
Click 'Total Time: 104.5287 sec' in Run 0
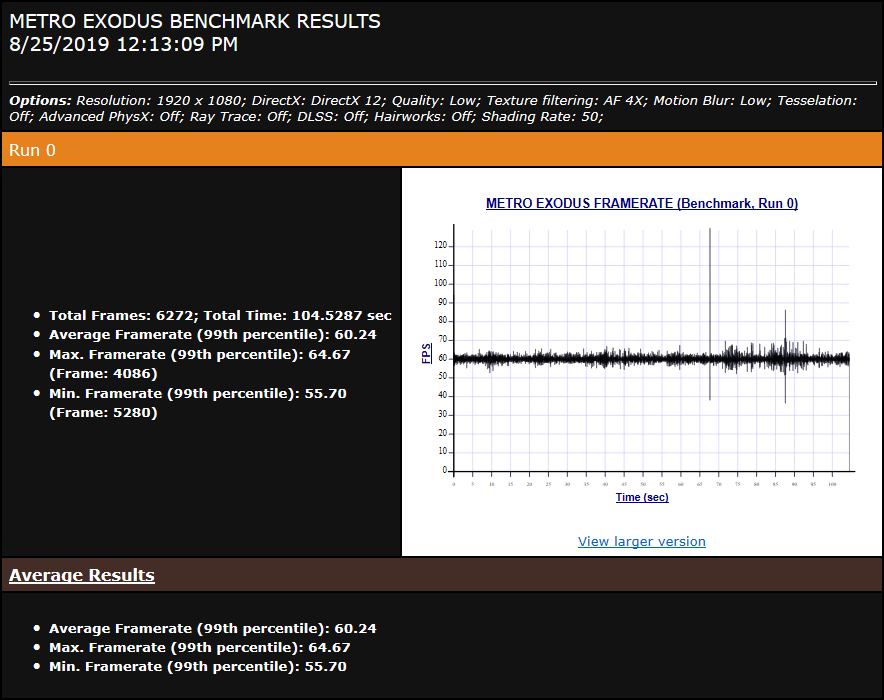[298, 316]
